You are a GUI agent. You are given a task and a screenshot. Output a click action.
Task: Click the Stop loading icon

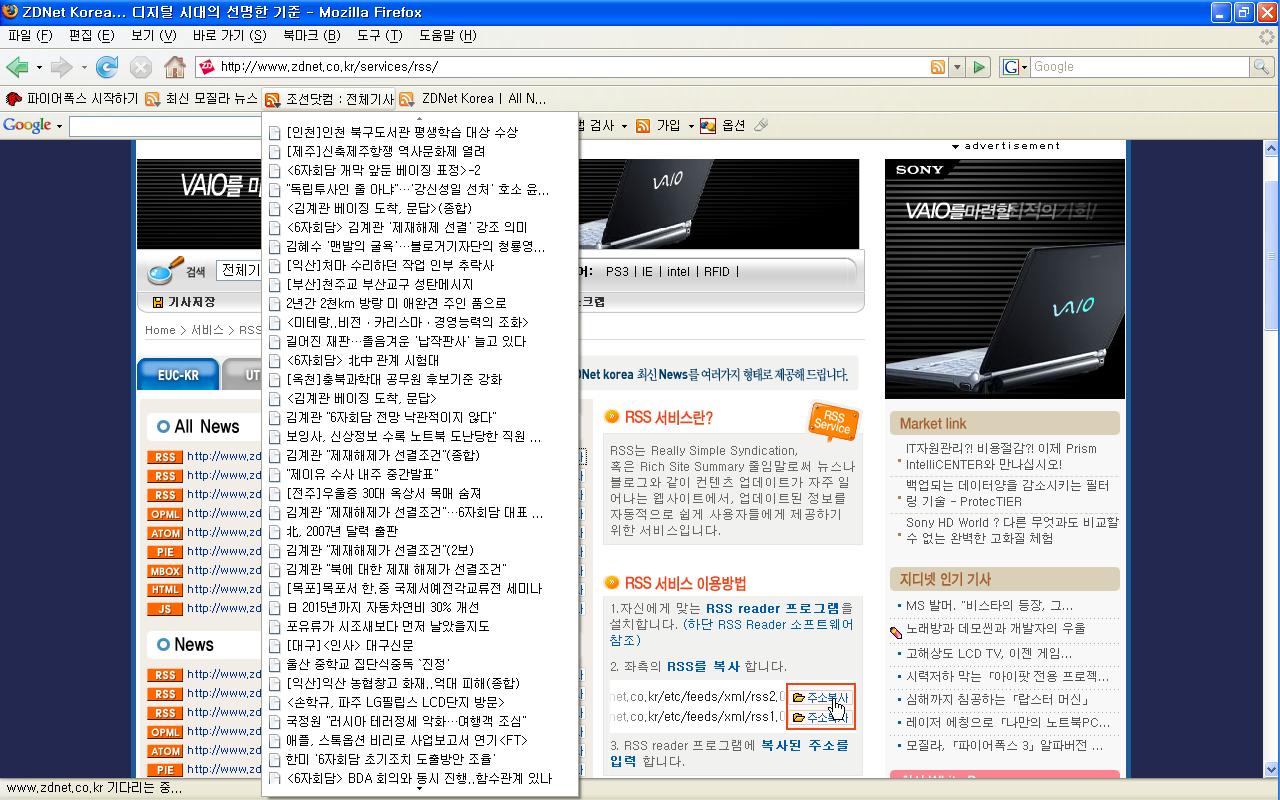pos(141,67)
